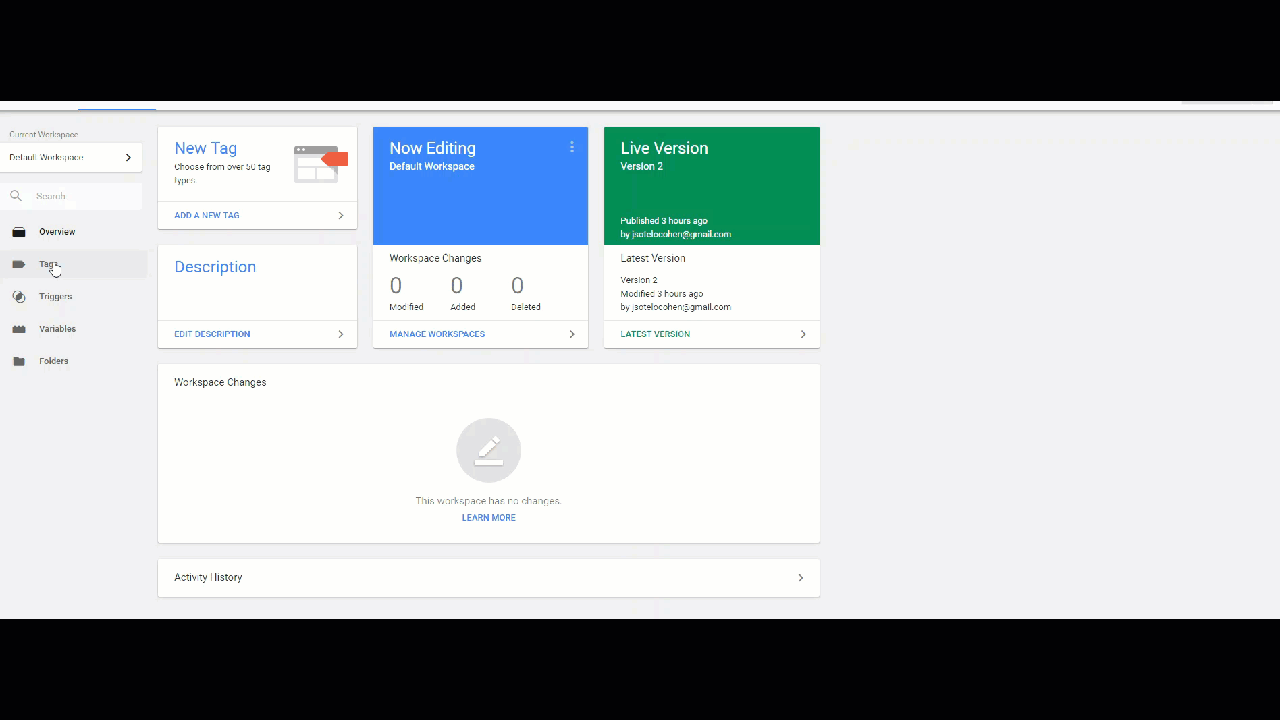The height and width of the screenshot is (720, 1280).
Task: Click the Triggers icon in the sidebar
Action: point(19,296)
